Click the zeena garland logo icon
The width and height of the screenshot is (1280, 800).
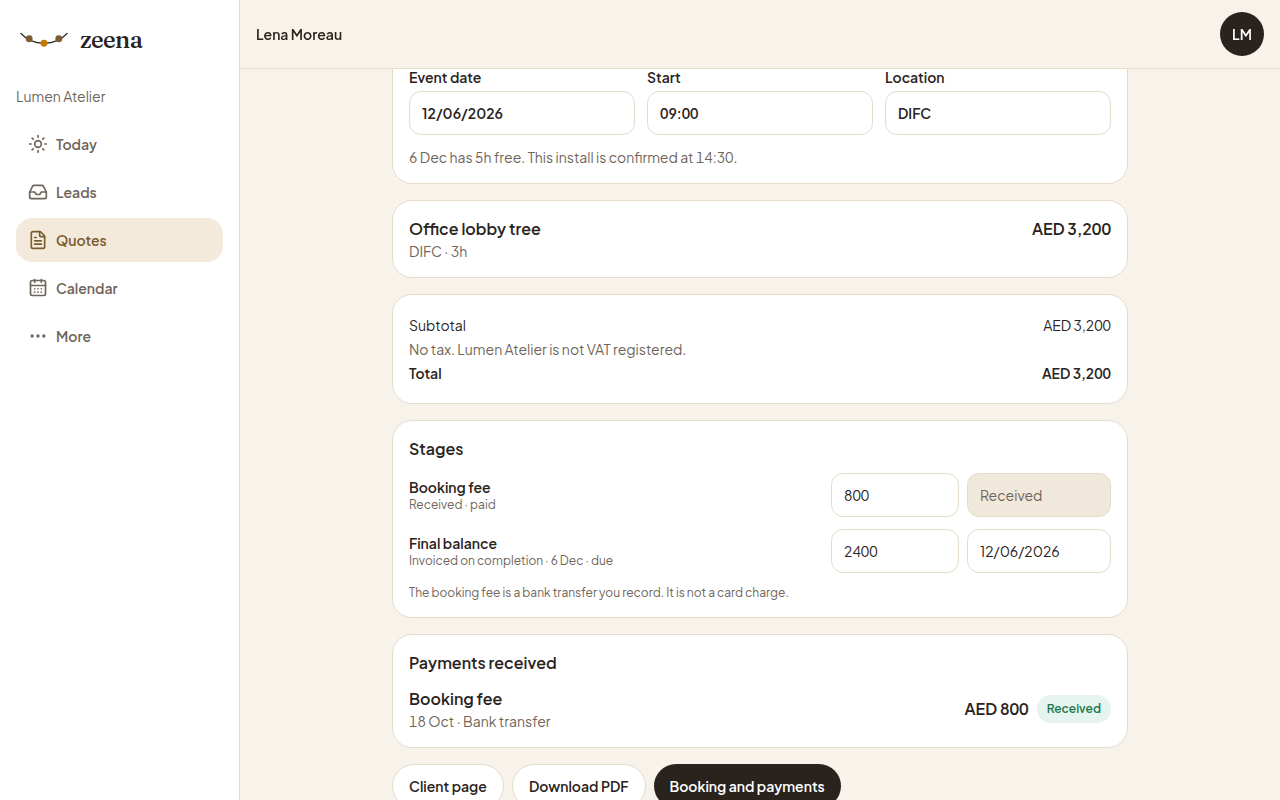click(44, 40)
